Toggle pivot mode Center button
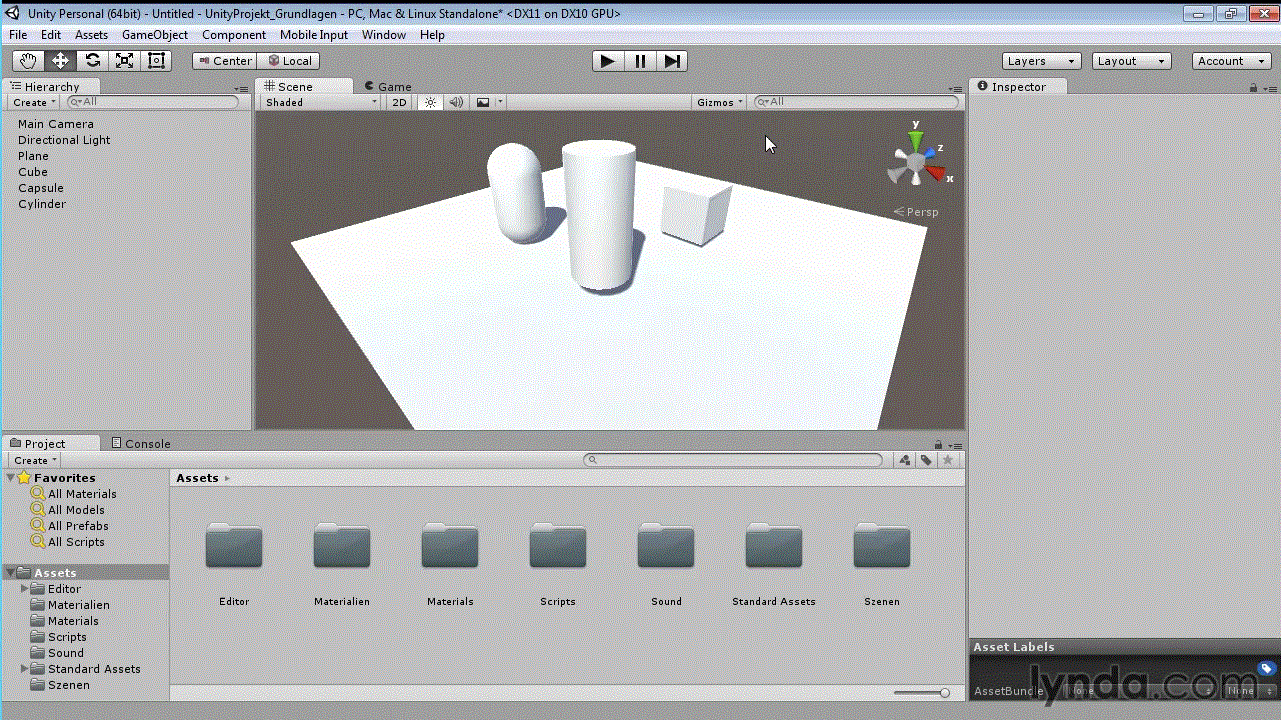This screenshot has width=1281, height=720. point(224,61)
